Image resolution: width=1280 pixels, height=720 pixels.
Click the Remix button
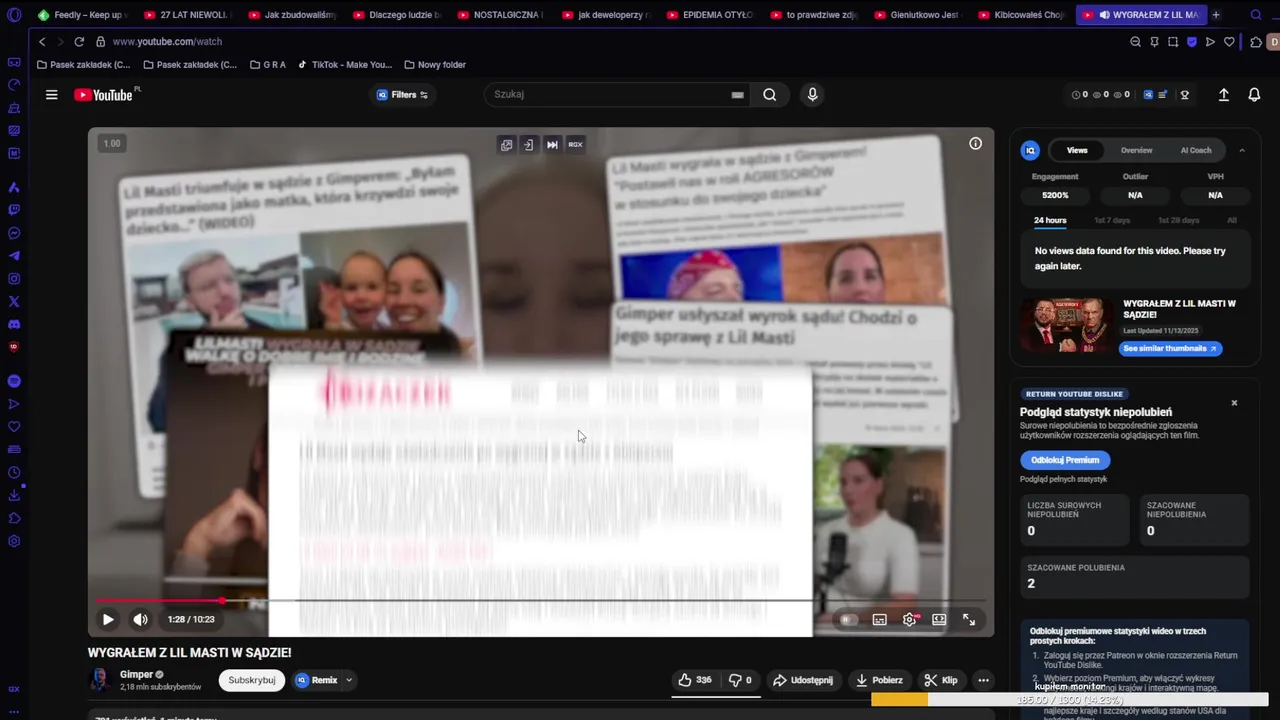coord(317,680)
